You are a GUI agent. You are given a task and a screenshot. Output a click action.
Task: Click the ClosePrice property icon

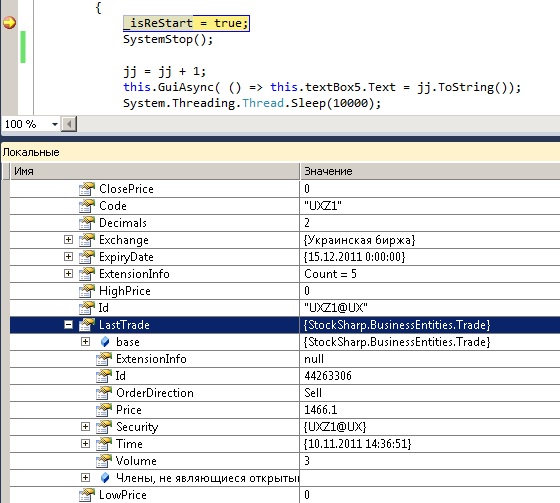pos(87,189)
